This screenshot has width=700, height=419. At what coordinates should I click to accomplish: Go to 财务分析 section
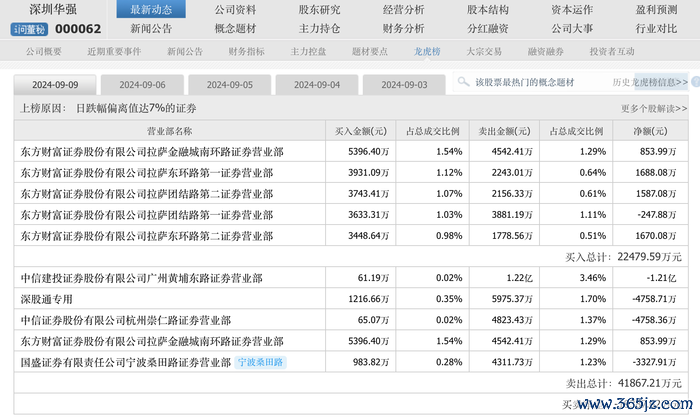point(404,29)
